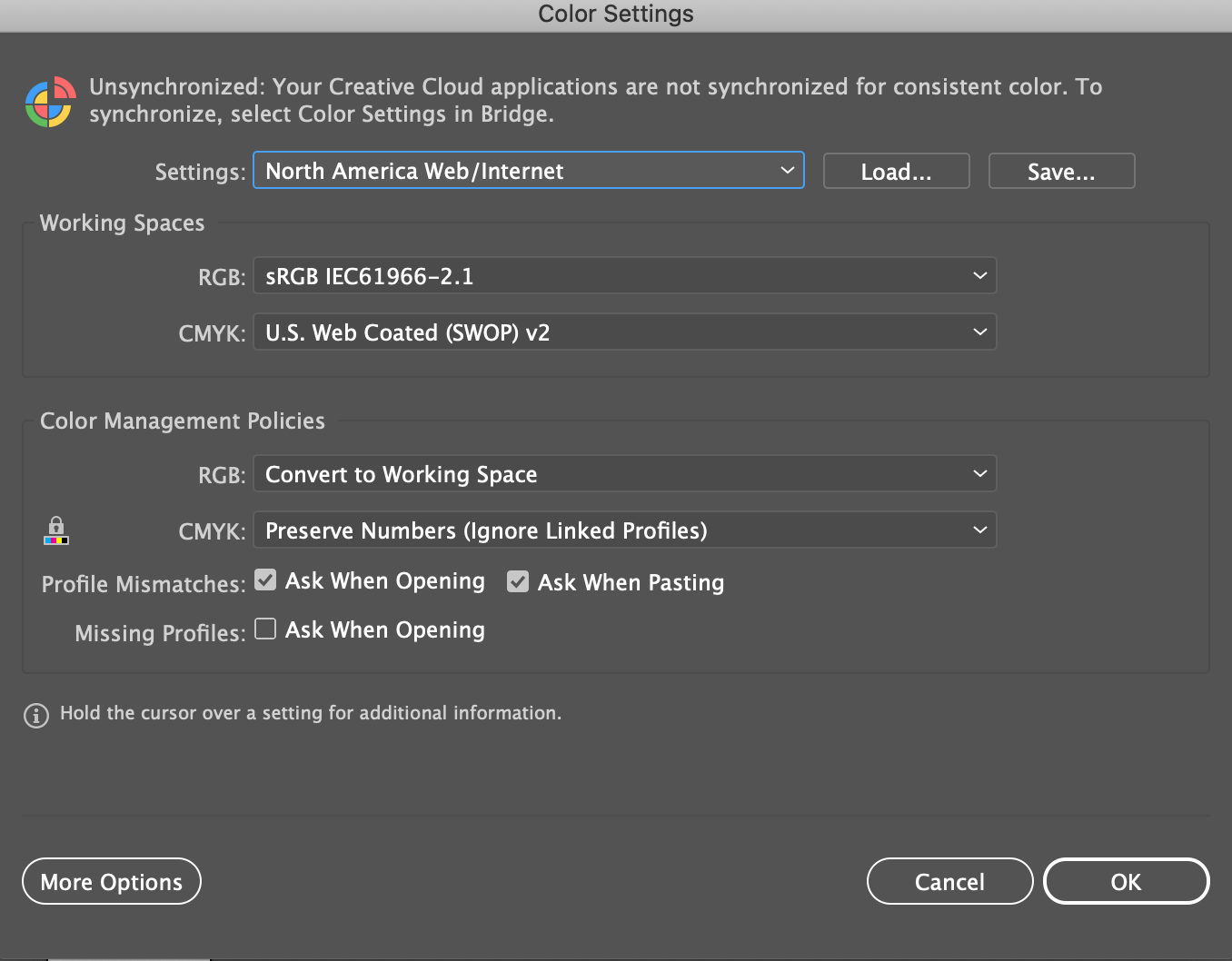Viewport: 1232px width, 961px height.
Task: Click the lock icon beside CMYK policy
Action: (x=56, y=526)
